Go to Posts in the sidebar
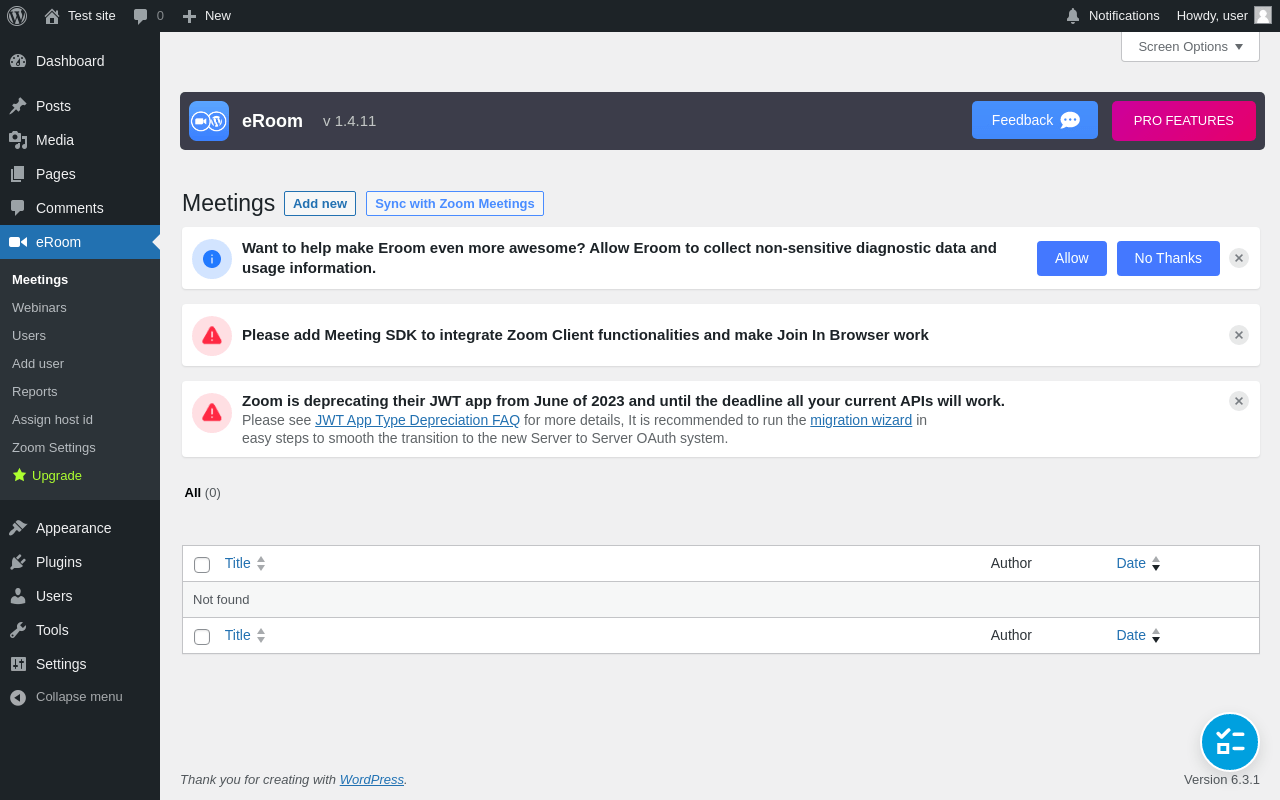1280x800 pixels. tap(80, 106)
